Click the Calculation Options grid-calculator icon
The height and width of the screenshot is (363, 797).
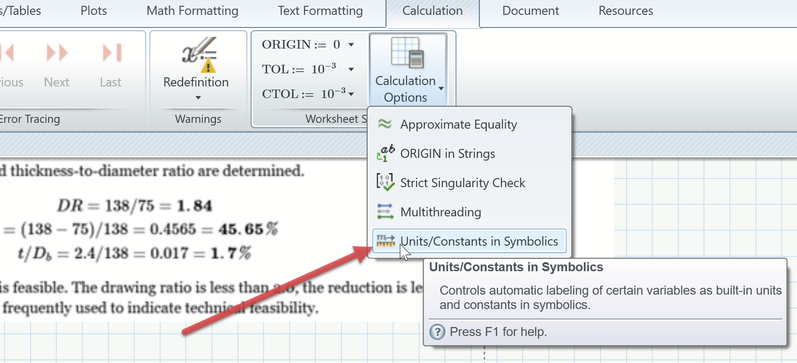(x=407, y=53)
